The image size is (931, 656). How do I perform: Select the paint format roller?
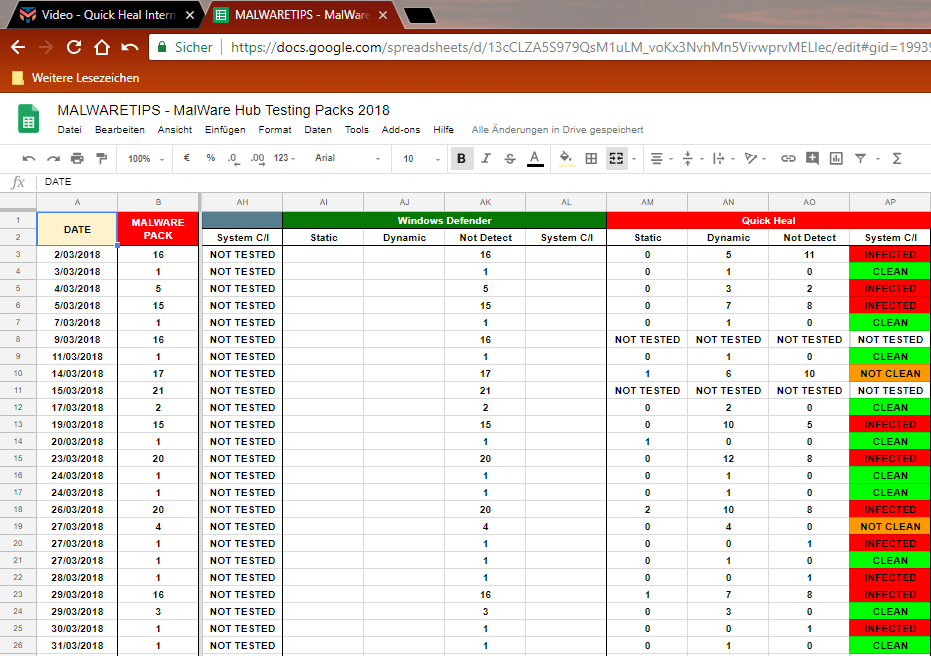point(101,158)
